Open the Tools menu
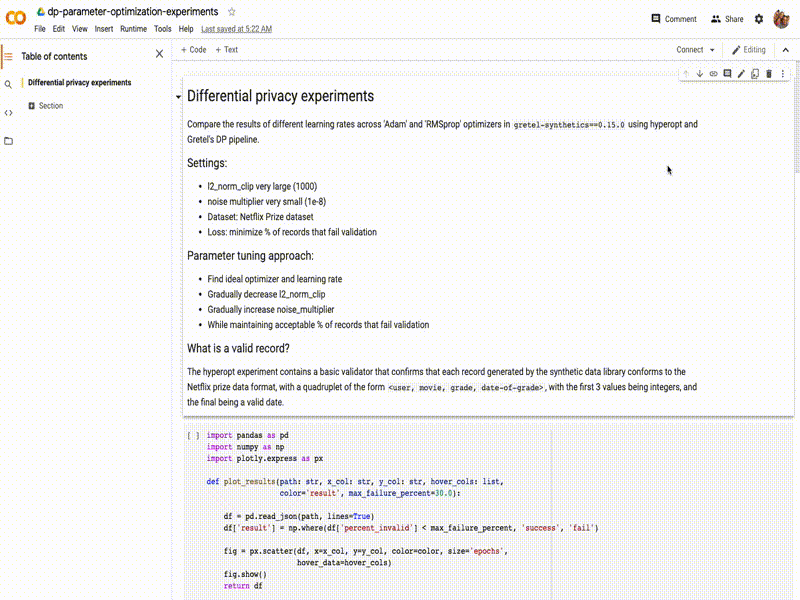Image resolution: width=800 pixels, height=600 pixels. 163,29
